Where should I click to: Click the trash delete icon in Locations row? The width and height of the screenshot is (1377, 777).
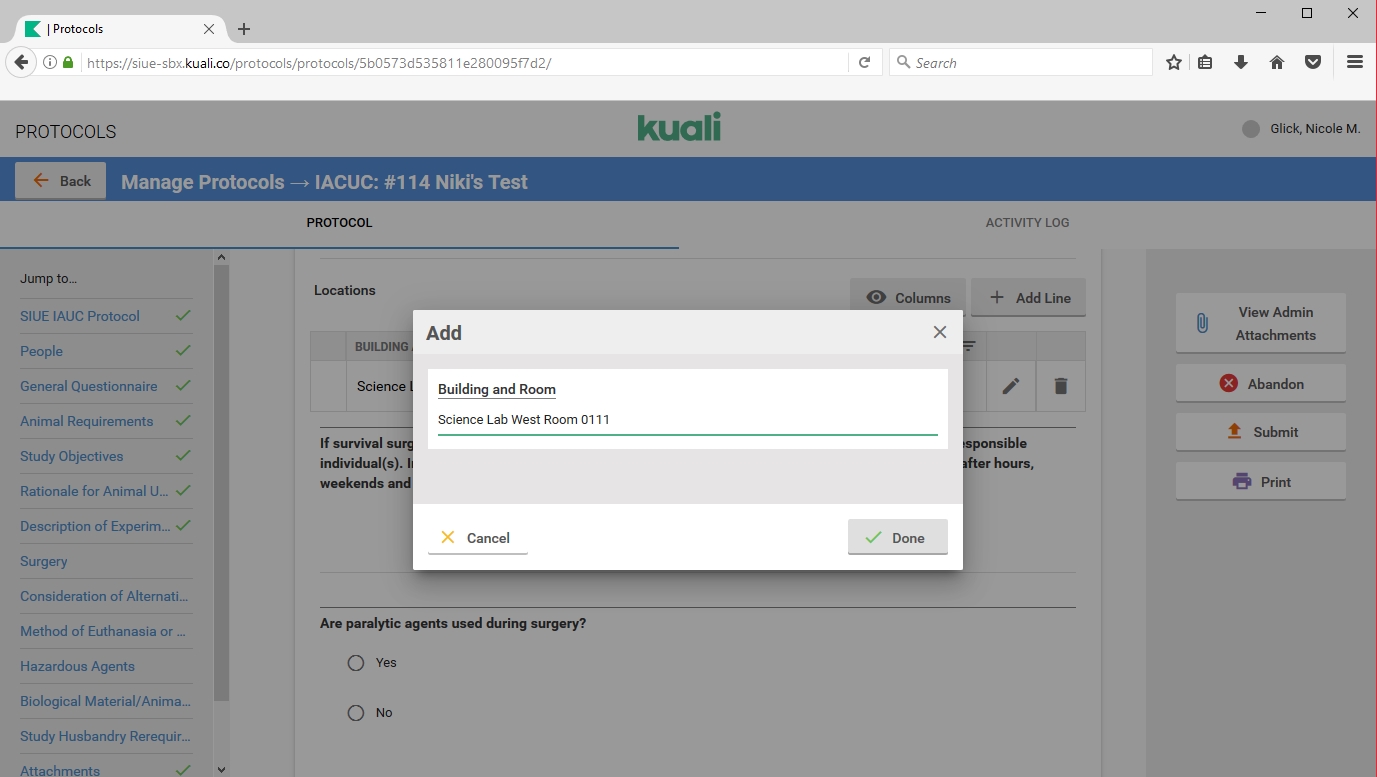coord(1061,386)
